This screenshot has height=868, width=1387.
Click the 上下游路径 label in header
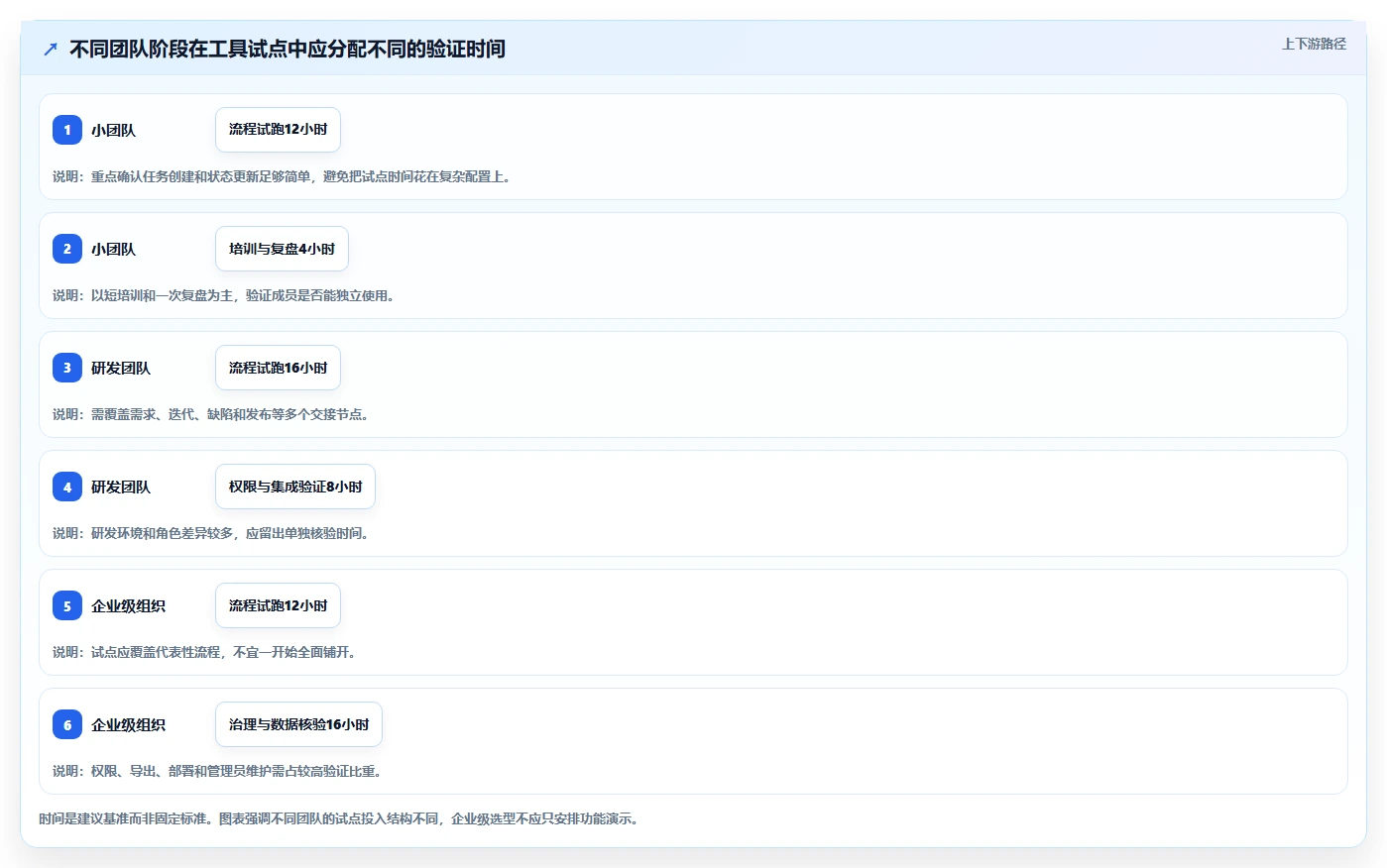click(x=1314, y=44)
